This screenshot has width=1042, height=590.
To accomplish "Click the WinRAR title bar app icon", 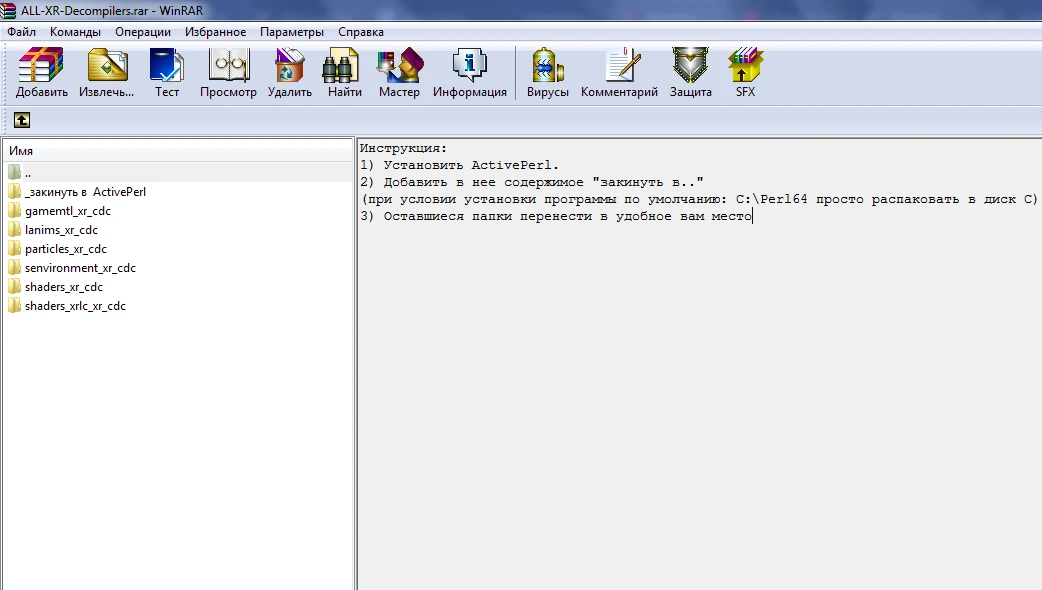I will [8, 11].
